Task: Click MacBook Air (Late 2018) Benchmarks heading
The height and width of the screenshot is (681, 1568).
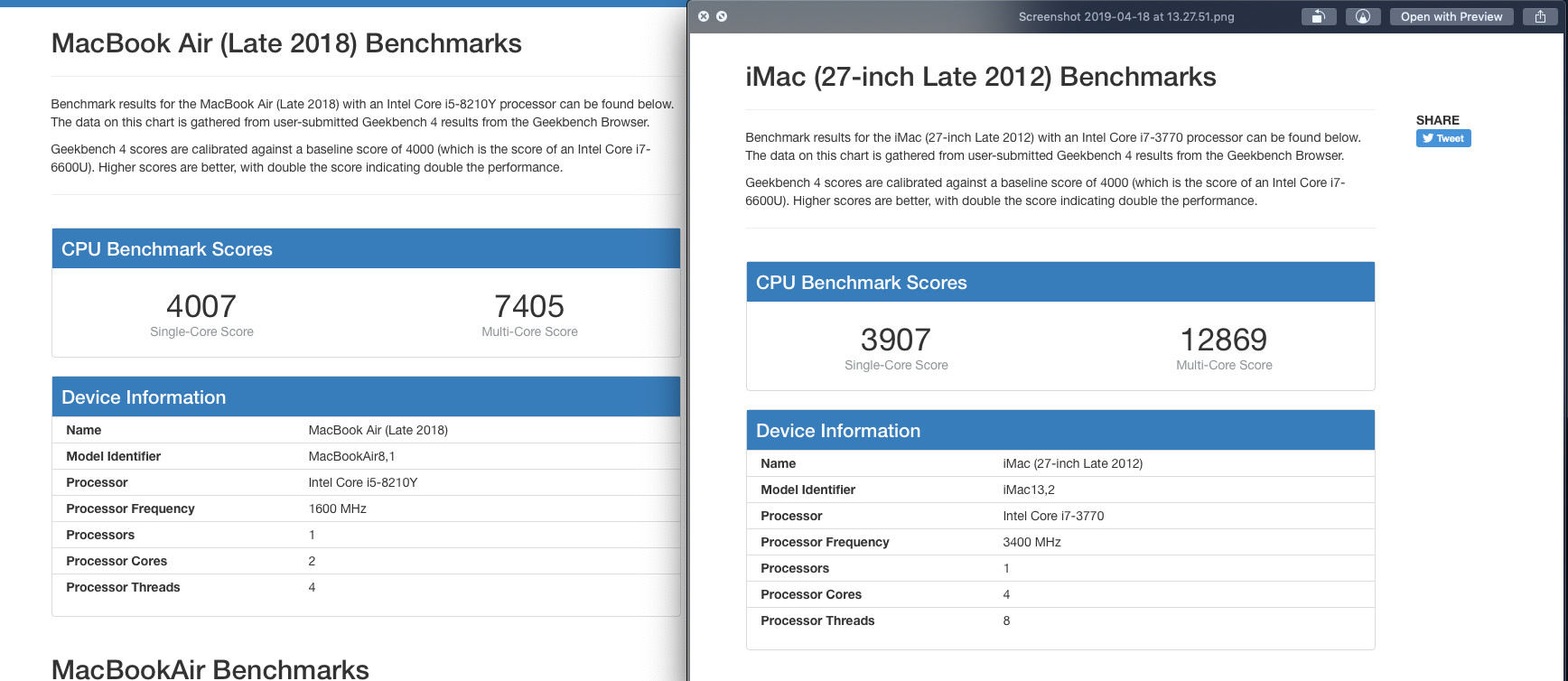Action: (x=286, y=43)
